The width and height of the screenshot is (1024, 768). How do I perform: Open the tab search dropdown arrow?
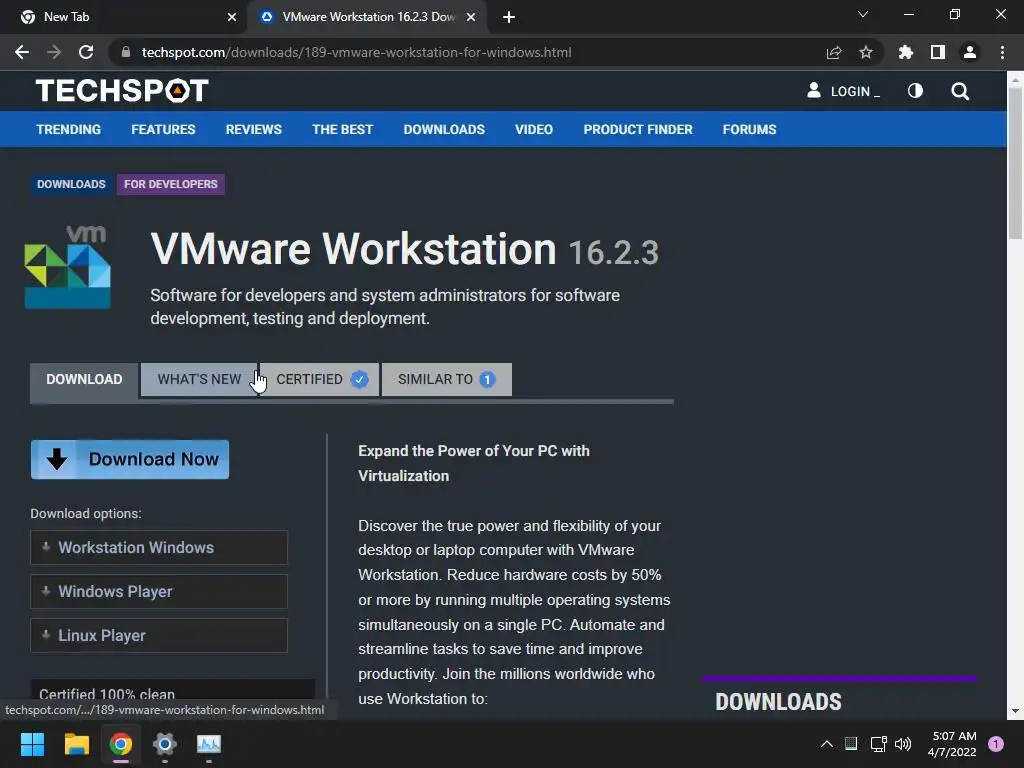(x=863, y=14)
